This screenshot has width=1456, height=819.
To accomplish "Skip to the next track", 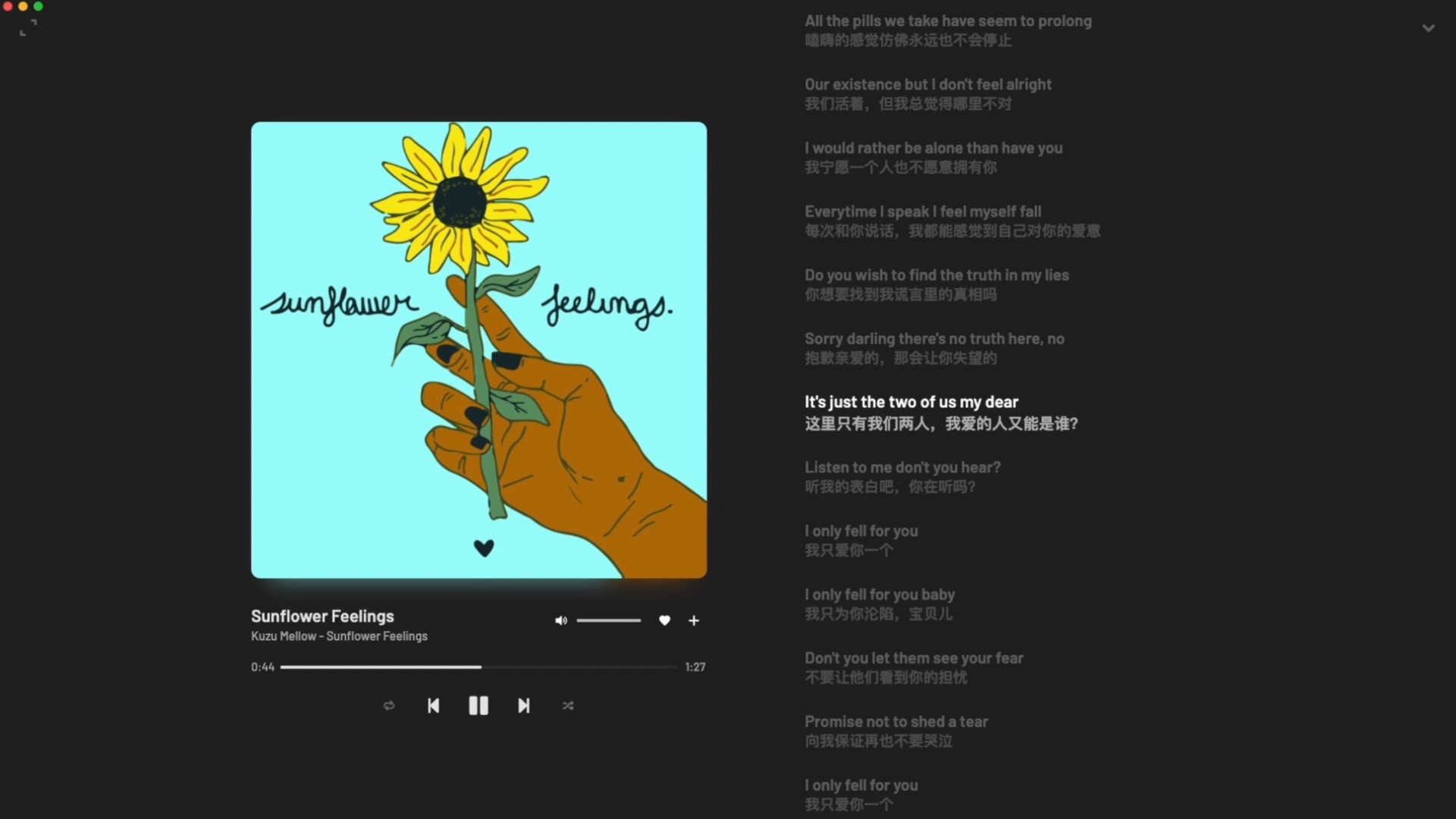I will pos(523,706).
